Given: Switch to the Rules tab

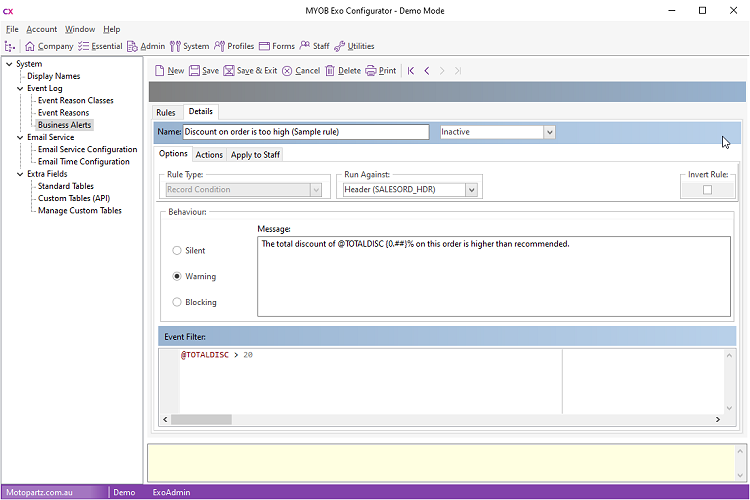Looking at the screenshot, I should [166, 112].
